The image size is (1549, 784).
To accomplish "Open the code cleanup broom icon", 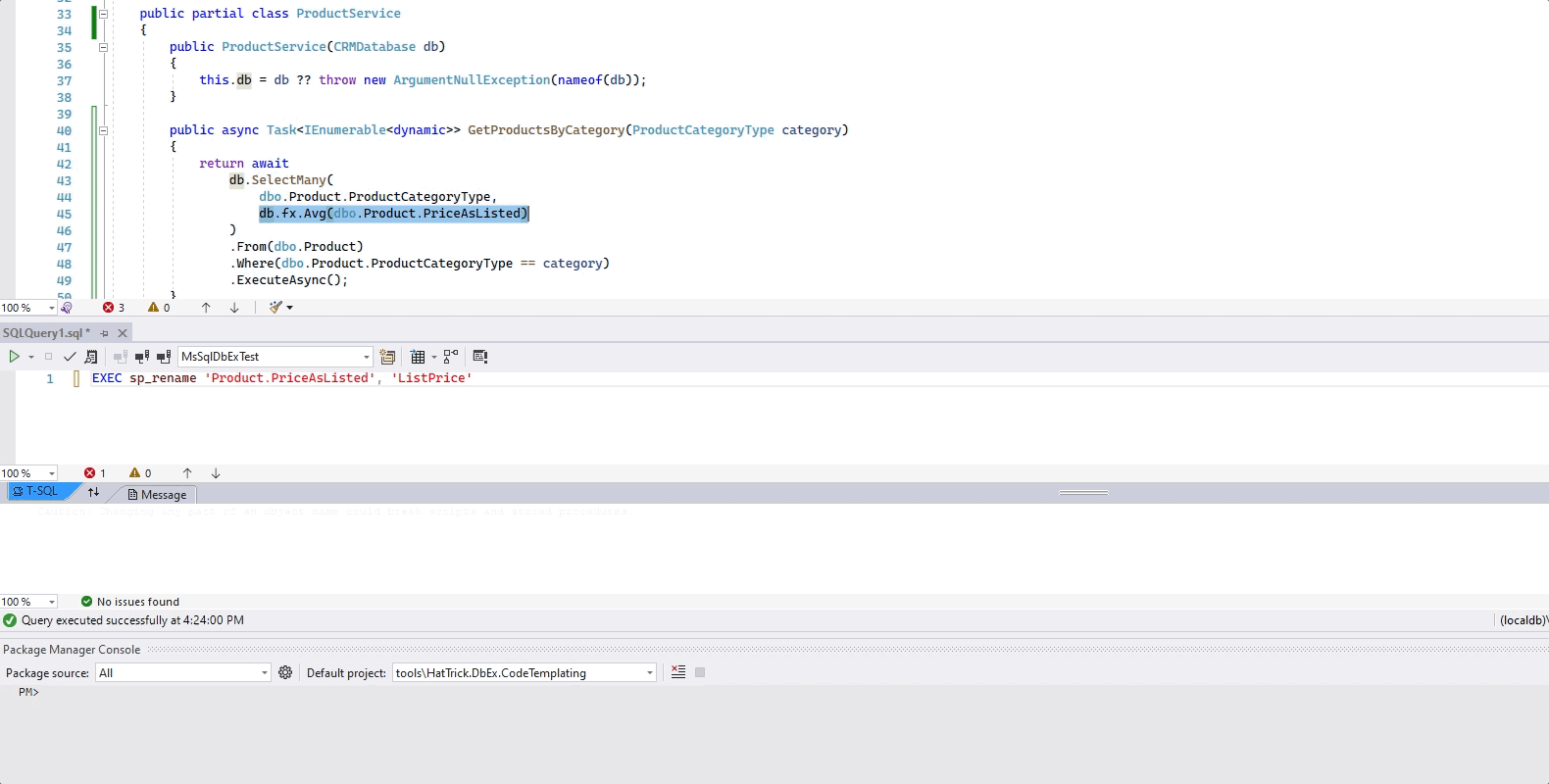I will [x=276, y=308].
